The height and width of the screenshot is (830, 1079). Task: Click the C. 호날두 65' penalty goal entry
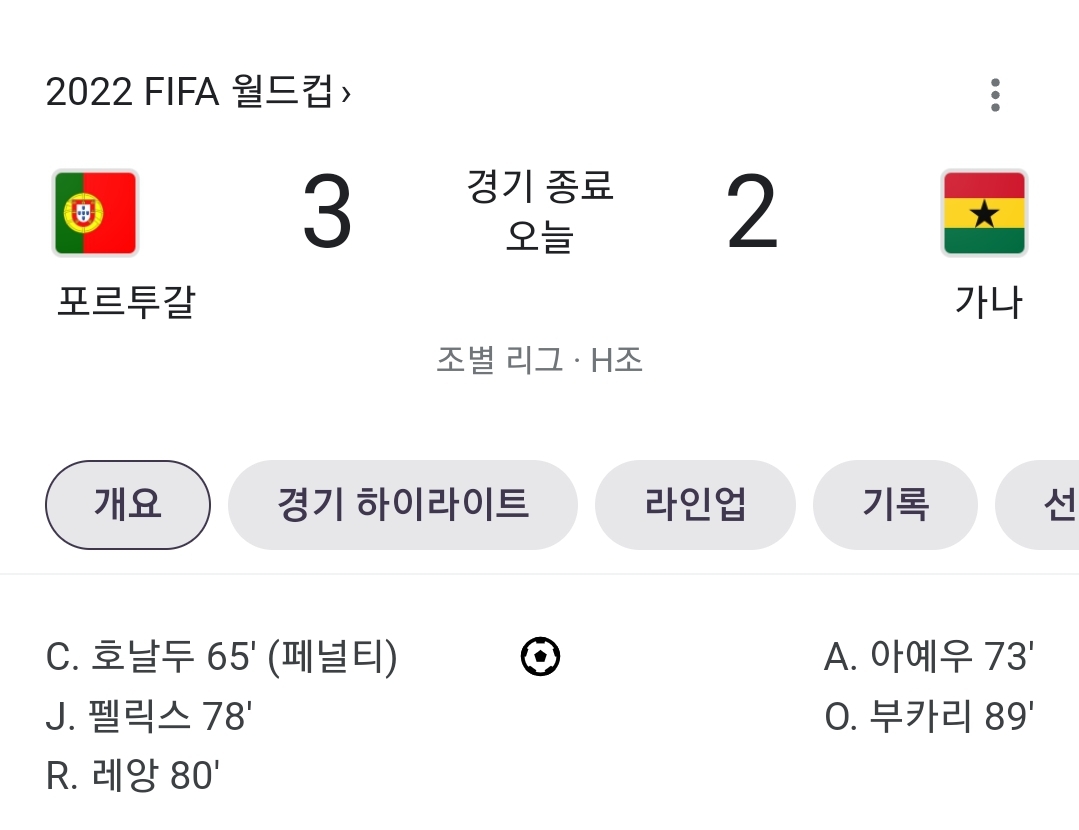click(222, 657)
